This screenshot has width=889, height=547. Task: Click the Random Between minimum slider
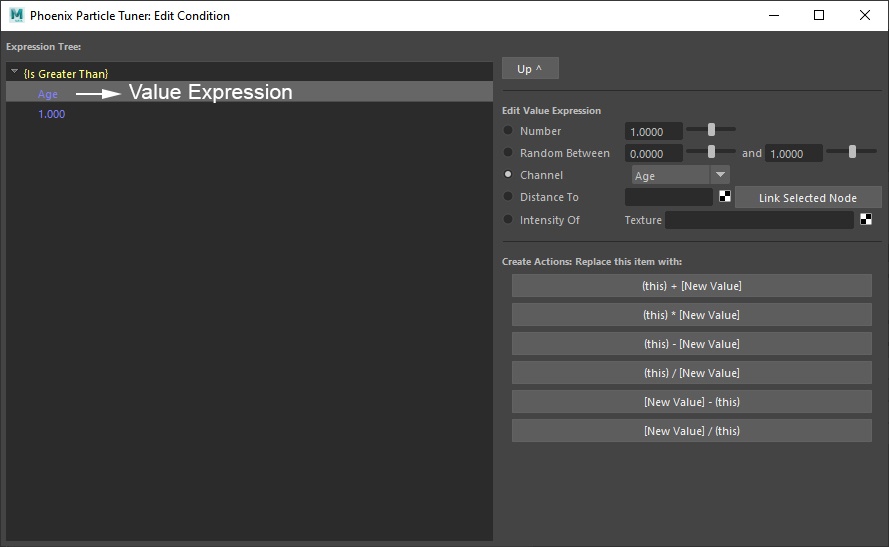point(711,151)
